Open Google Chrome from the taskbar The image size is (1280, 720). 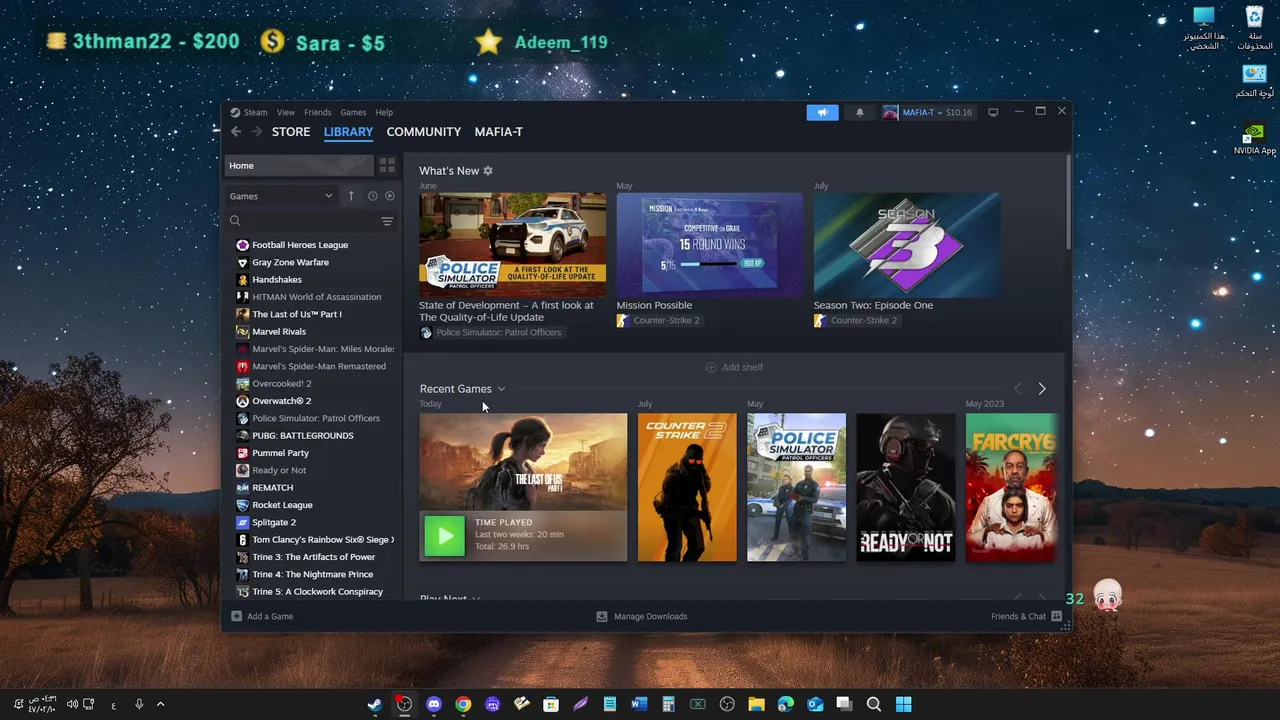[x=463, y=704]
